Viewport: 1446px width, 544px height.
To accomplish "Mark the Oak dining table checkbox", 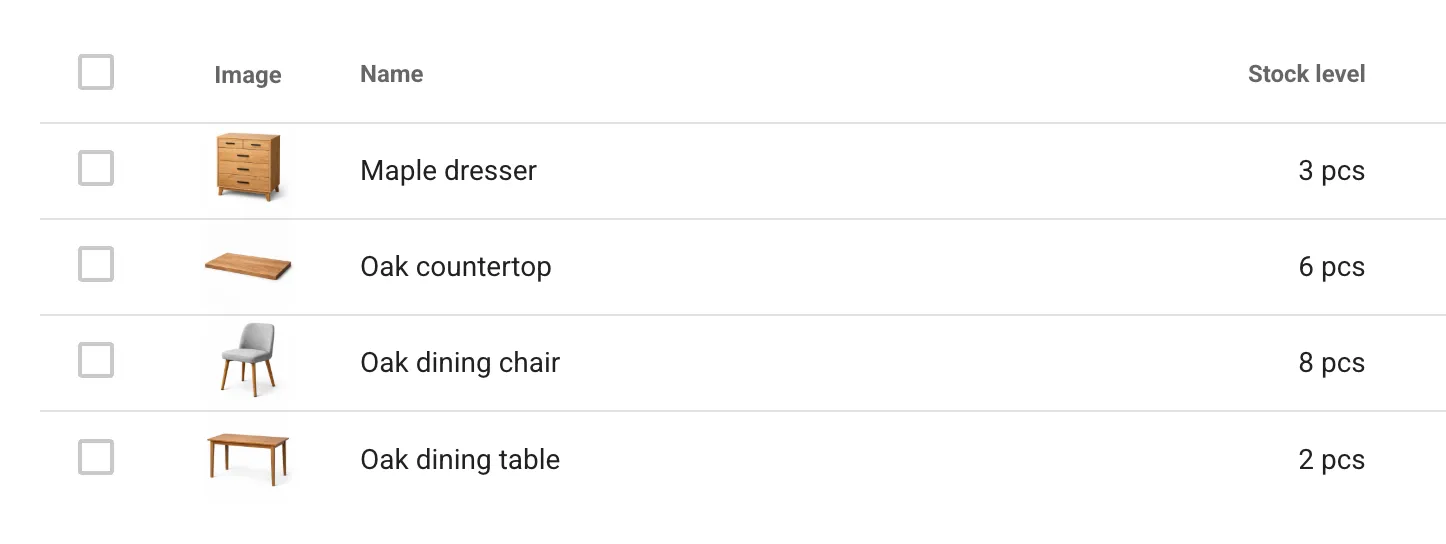I will click(96, 458).
